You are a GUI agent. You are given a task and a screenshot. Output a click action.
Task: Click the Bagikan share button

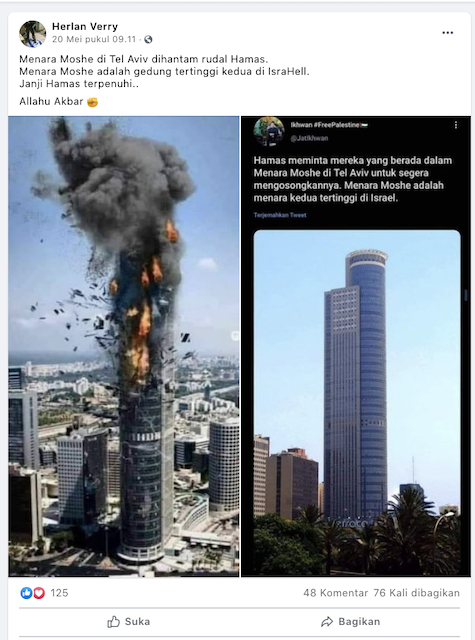coord(350,622)
